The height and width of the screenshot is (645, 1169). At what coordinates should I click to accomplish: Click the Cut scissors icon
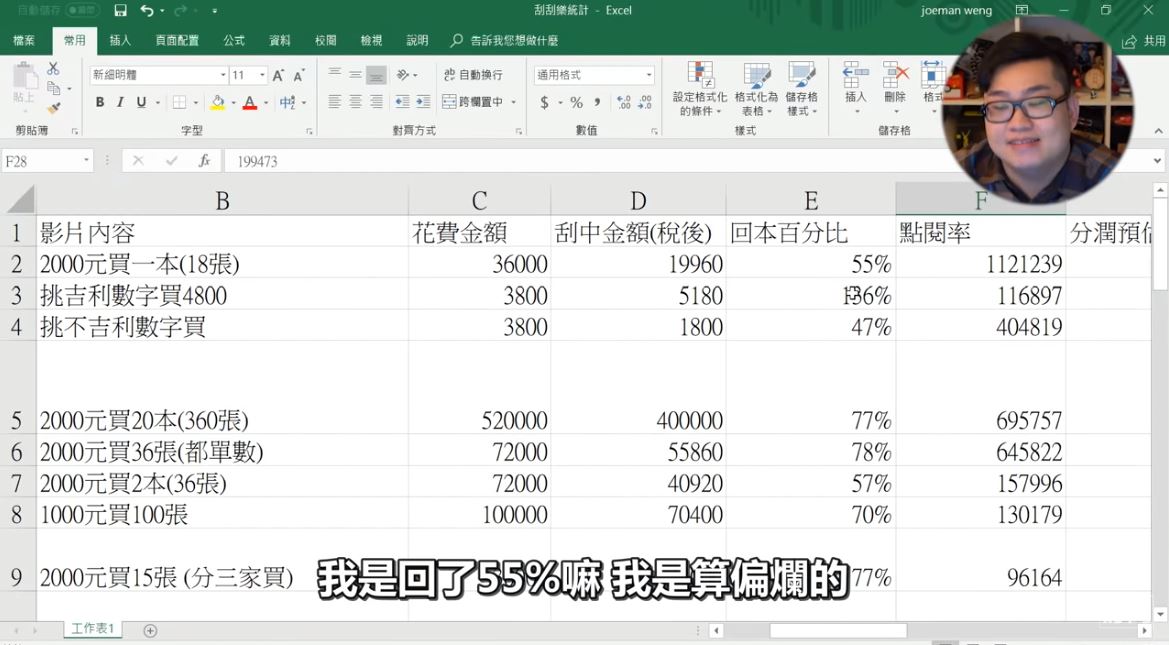53,69
